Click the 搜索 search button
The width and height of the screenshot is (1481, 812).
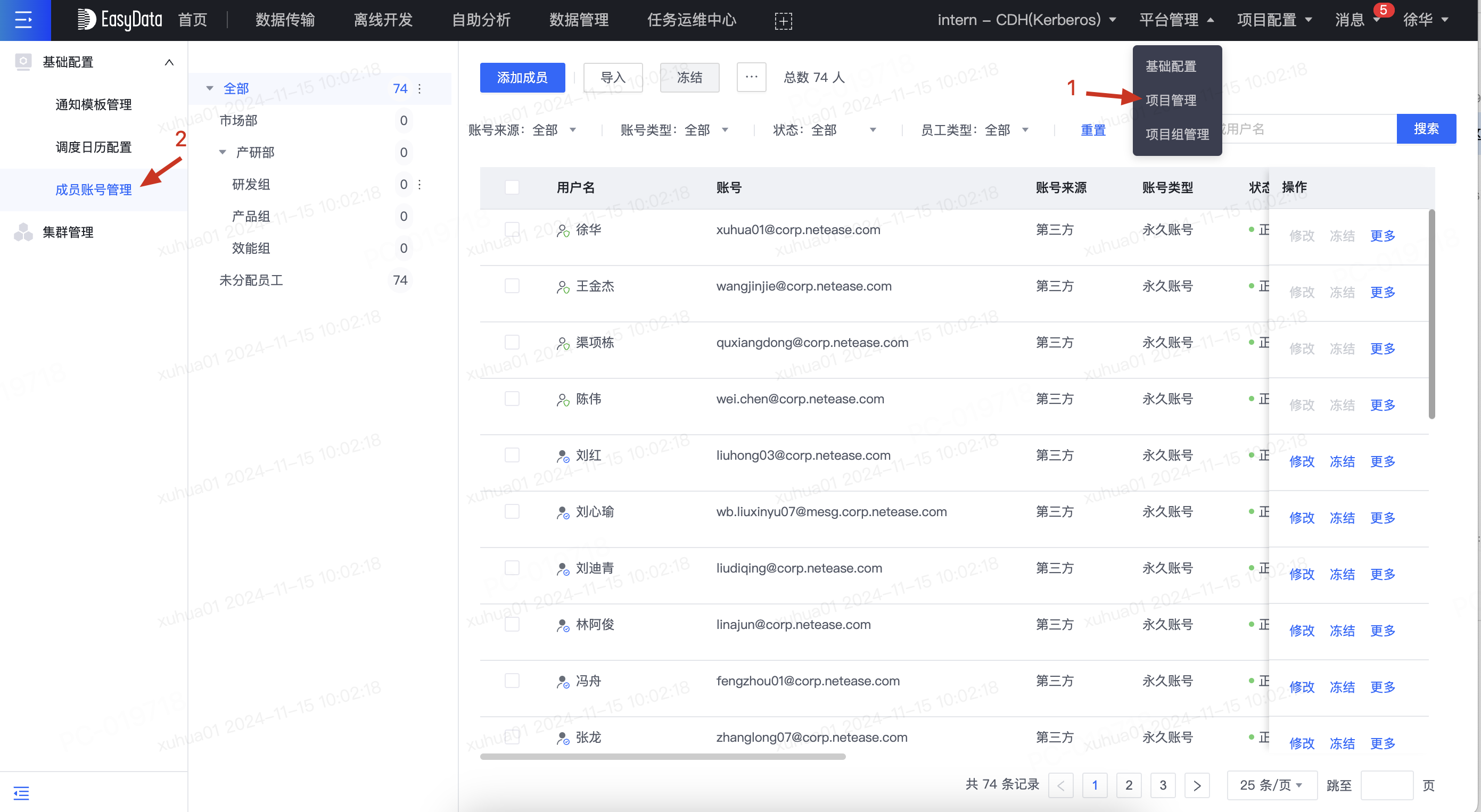[1426, 129]
